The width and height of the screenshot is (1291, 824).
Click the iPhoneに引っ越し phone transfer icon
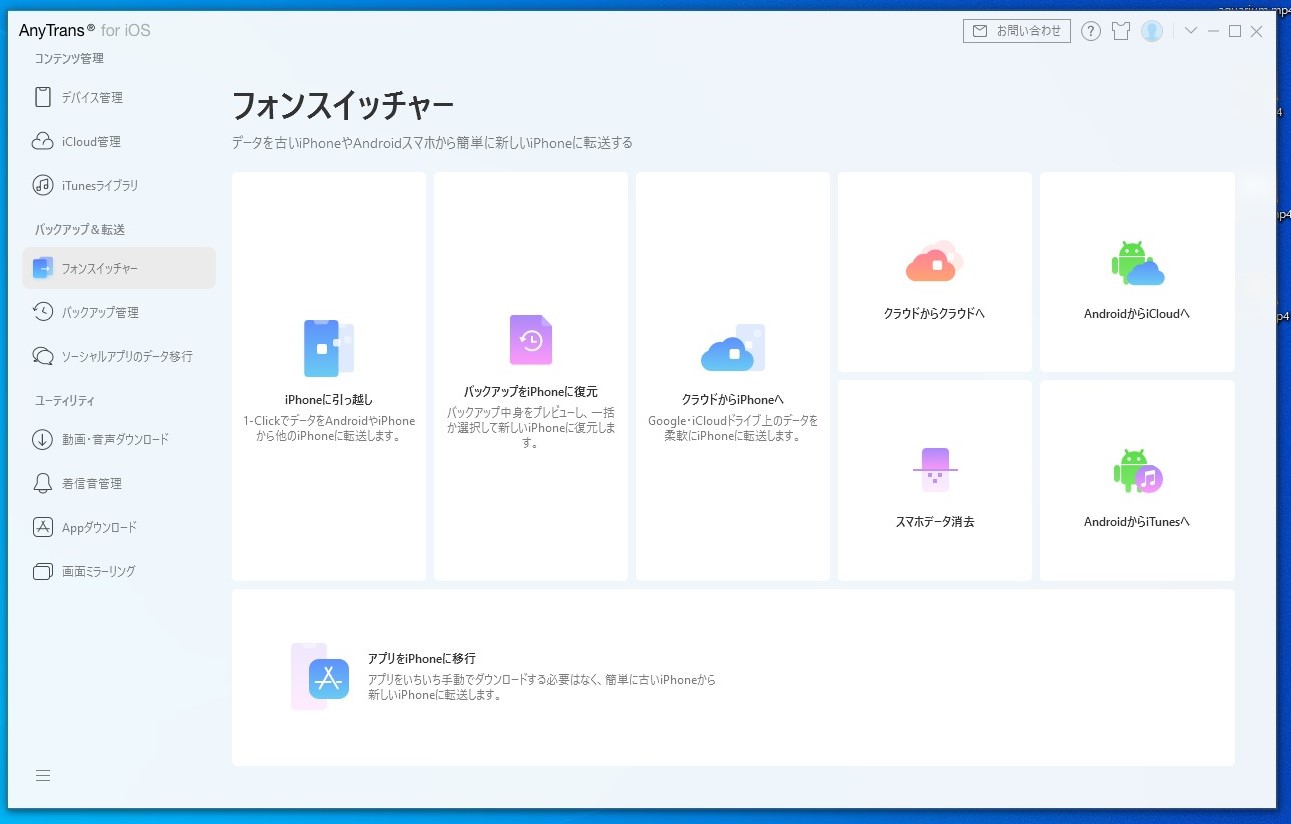[x=328, y=348]
